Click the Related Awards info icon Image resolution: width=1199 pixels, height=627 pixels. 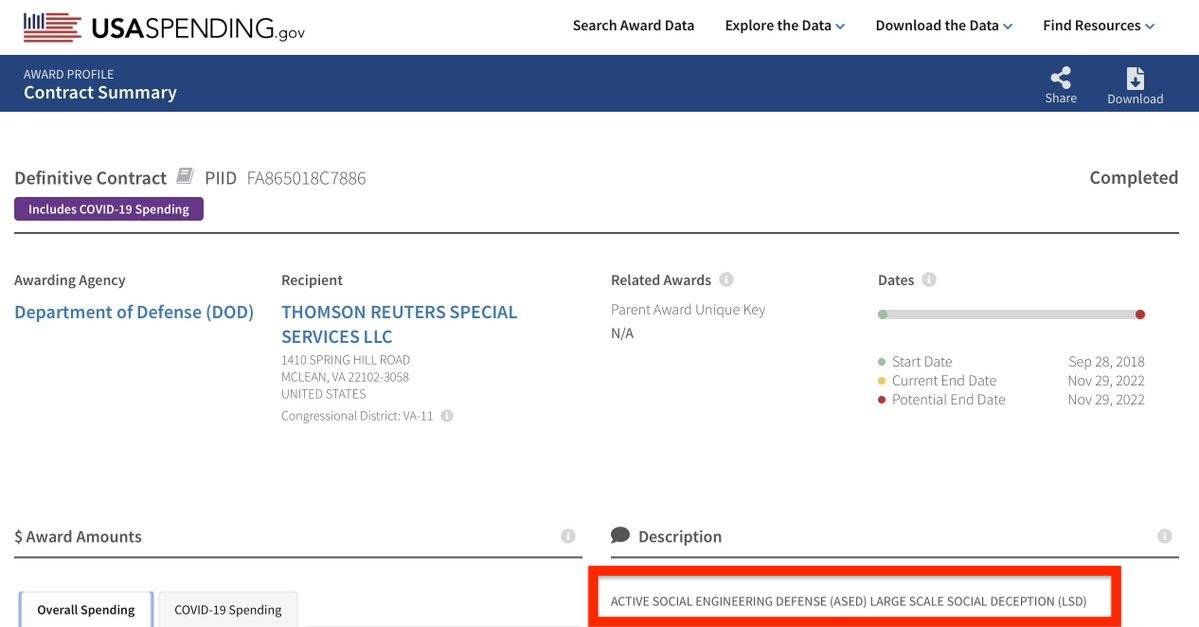tap(726, 279)
